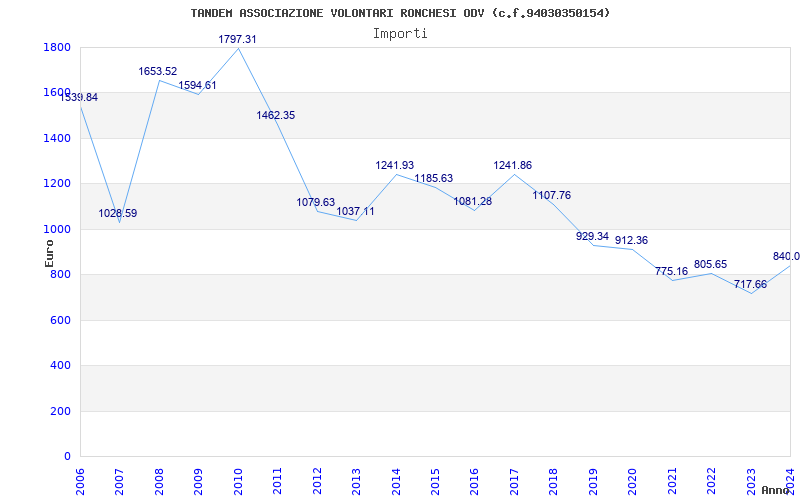The height and width of the screenshot is (500, 800).
Task: Click the x-axis year 2010
Action: [237, 482]
